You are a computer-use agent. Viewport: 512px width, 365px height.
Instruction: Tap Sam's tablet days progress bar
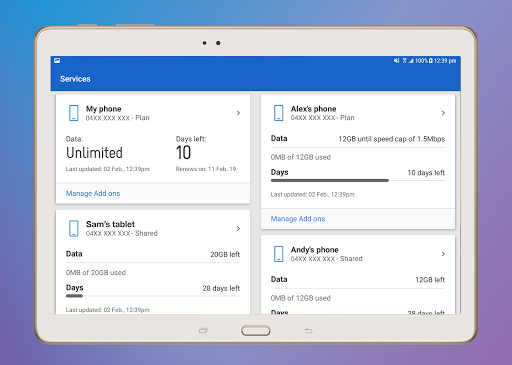153,296
